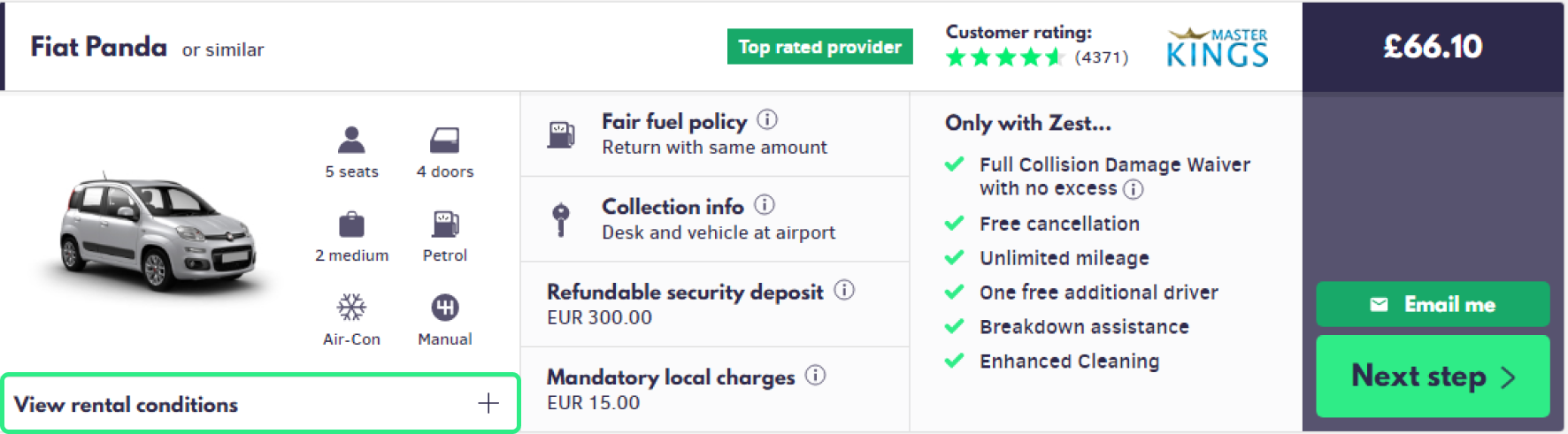
Task: Click the key icon next to Collection info
Action: [x=560, y=219]
